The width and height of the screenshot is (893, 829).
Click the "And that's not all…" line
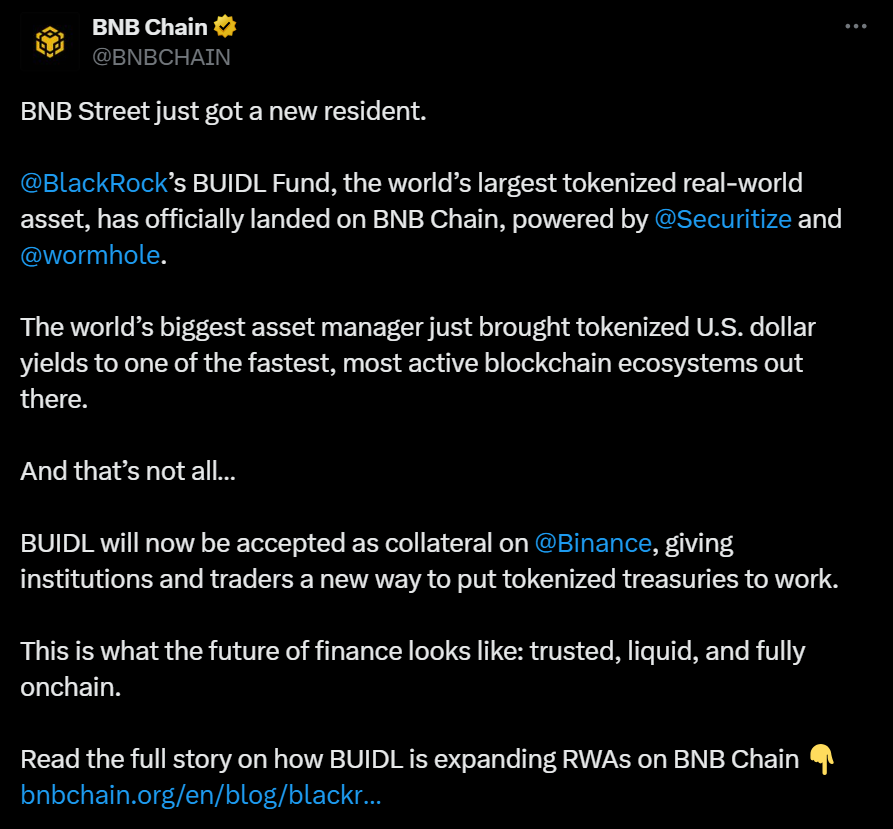(x=128, y=471)
